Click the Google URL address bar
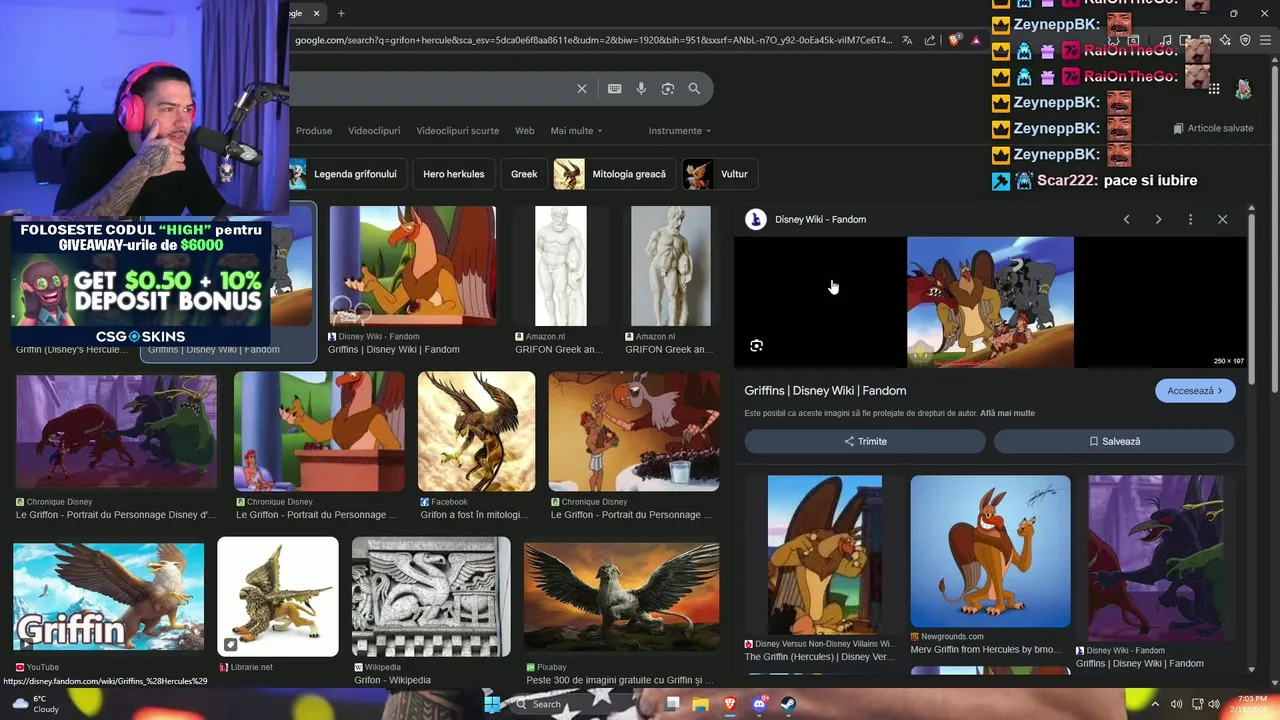This screenshot has height=720, width=1280. click(593, 40)
